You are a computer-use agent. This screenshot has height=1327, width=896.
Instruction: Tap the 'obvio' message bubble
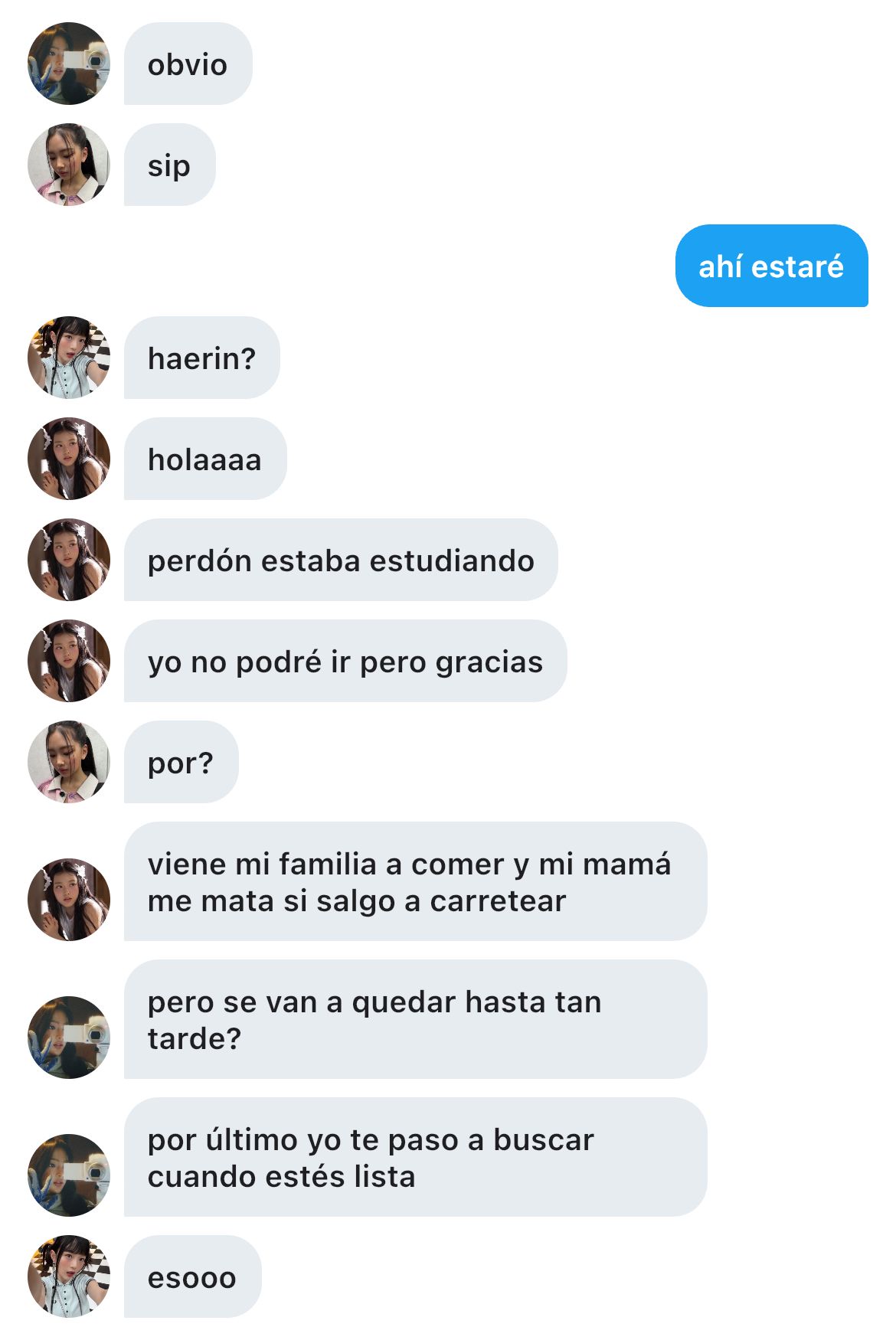point(188,64)
